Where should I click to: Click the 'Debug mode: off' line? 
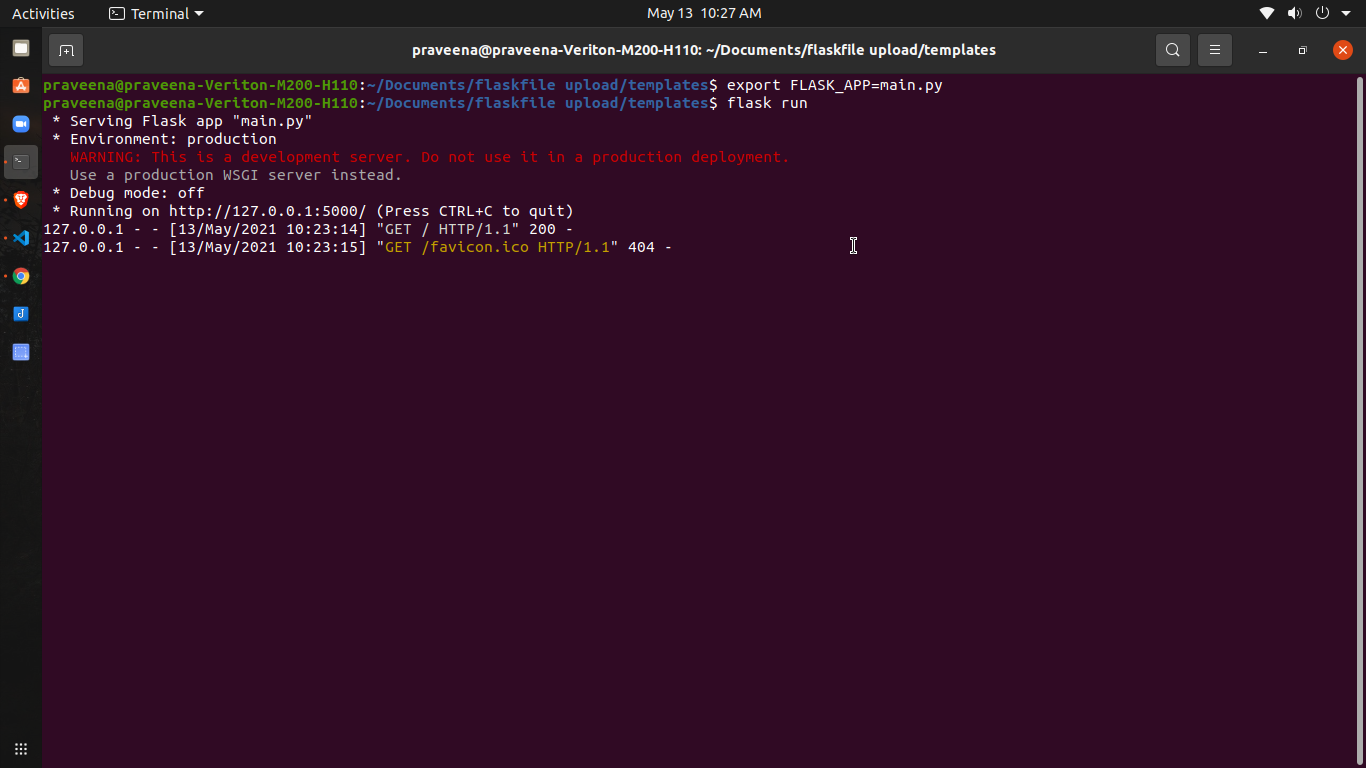(128, 193)
